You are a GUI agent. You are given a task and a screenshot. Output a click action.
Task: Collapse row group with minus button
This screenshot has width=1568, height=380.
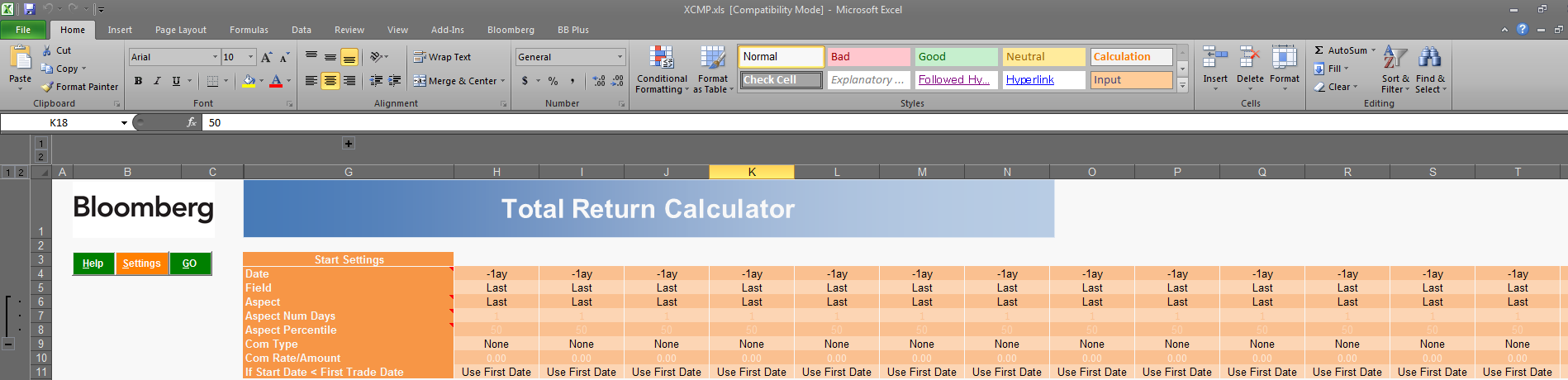pyautogui.click(x=7, y=344)
